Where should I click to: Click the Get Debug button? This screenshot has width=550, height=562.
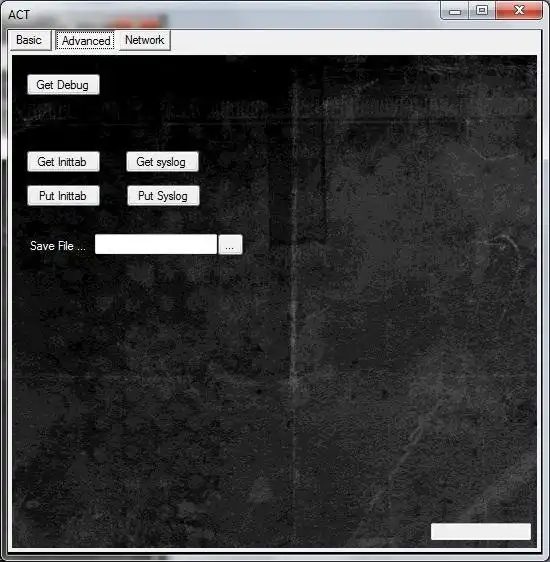63,85
